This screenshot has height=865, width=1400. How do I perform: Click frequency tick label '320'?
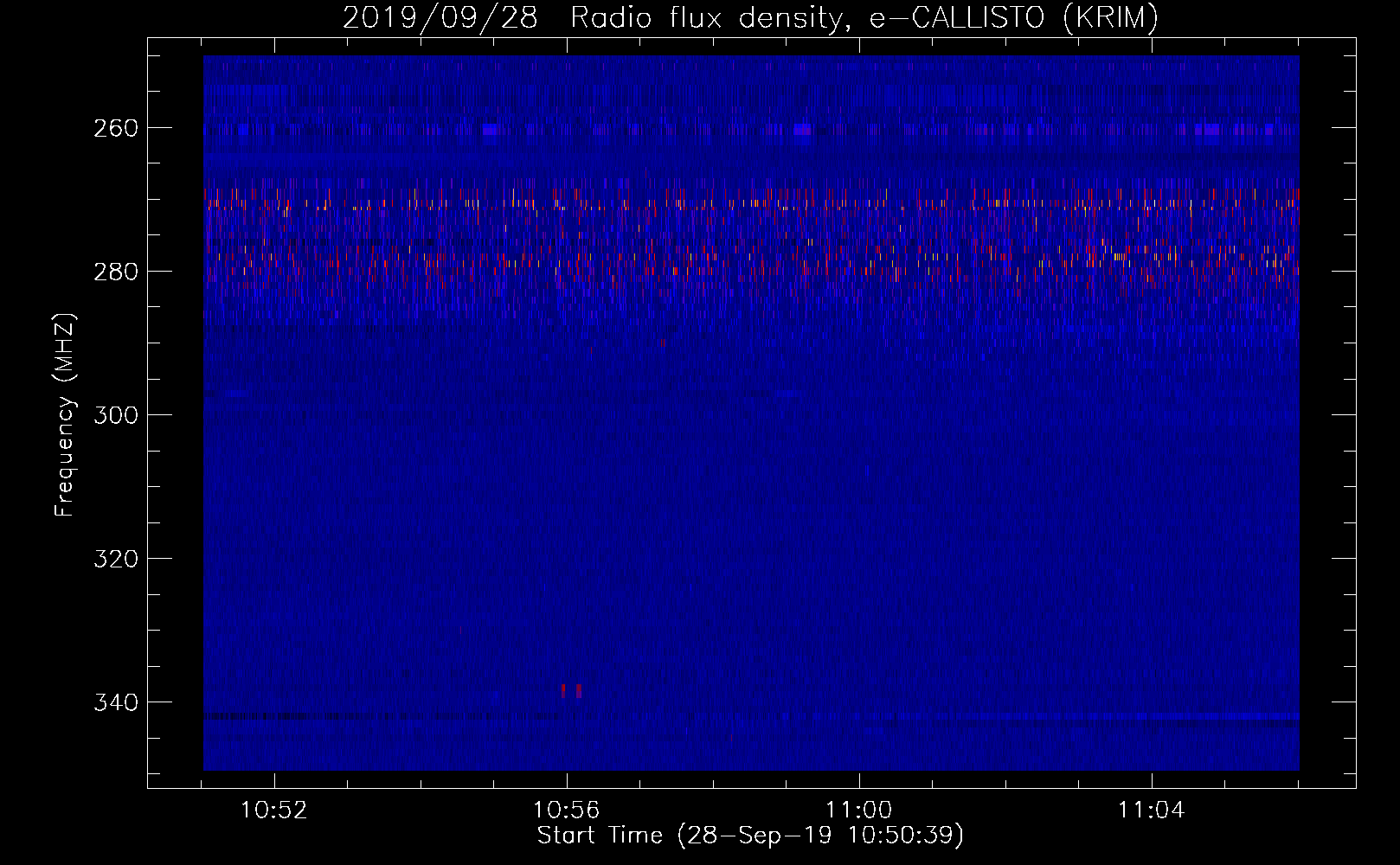coord(116,559)
